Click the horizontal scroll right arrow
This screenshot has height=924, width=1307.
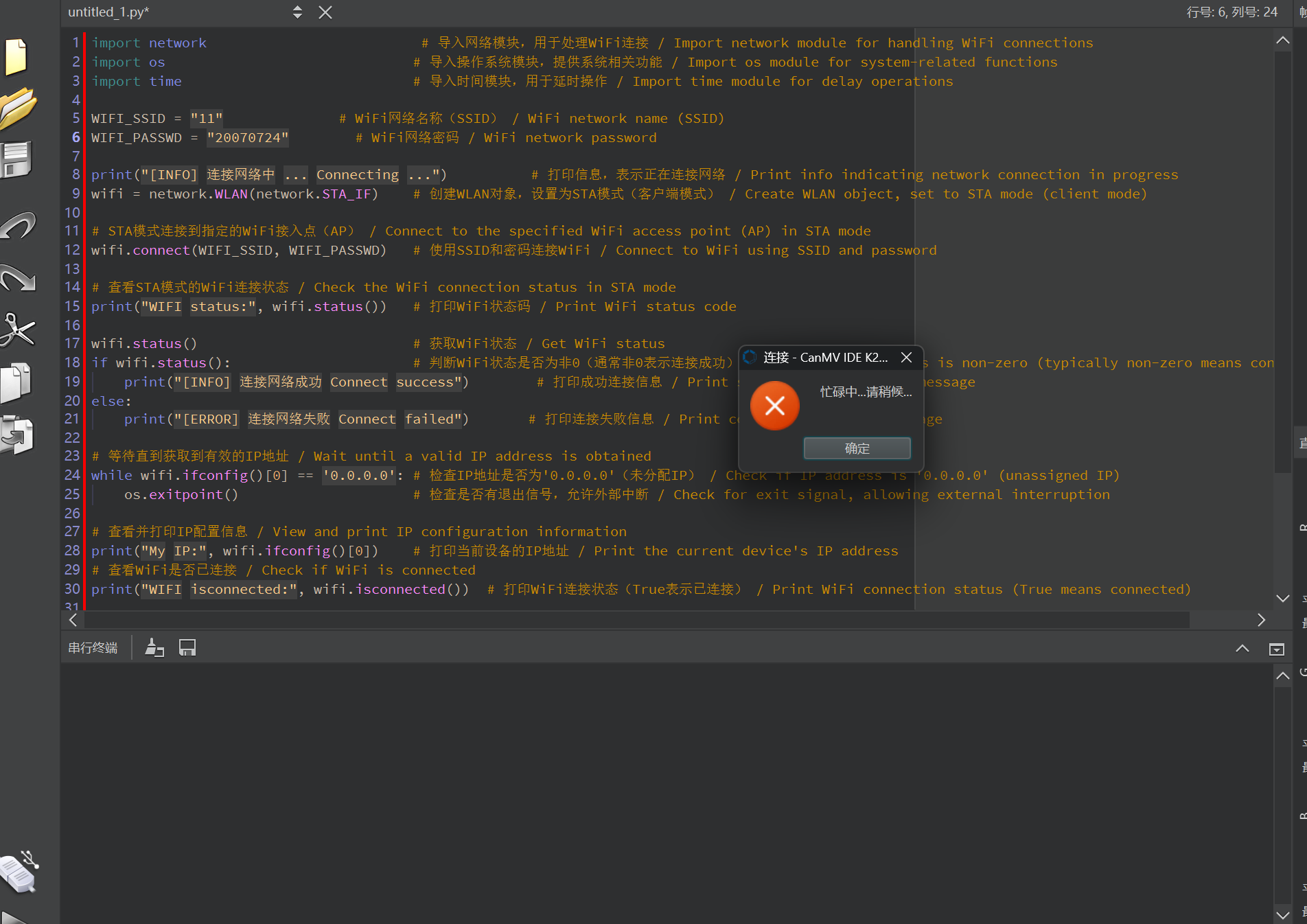tap(1261, 620)
